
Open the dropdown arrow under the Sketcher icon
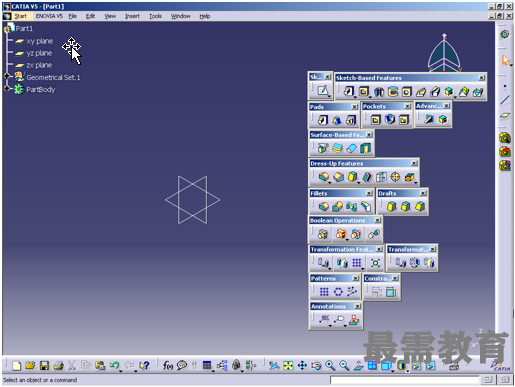[329, 97]
